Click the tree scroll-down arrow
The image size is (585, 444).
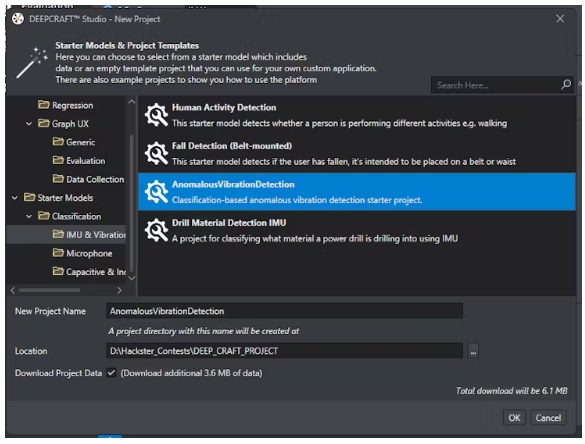point(131,278)
